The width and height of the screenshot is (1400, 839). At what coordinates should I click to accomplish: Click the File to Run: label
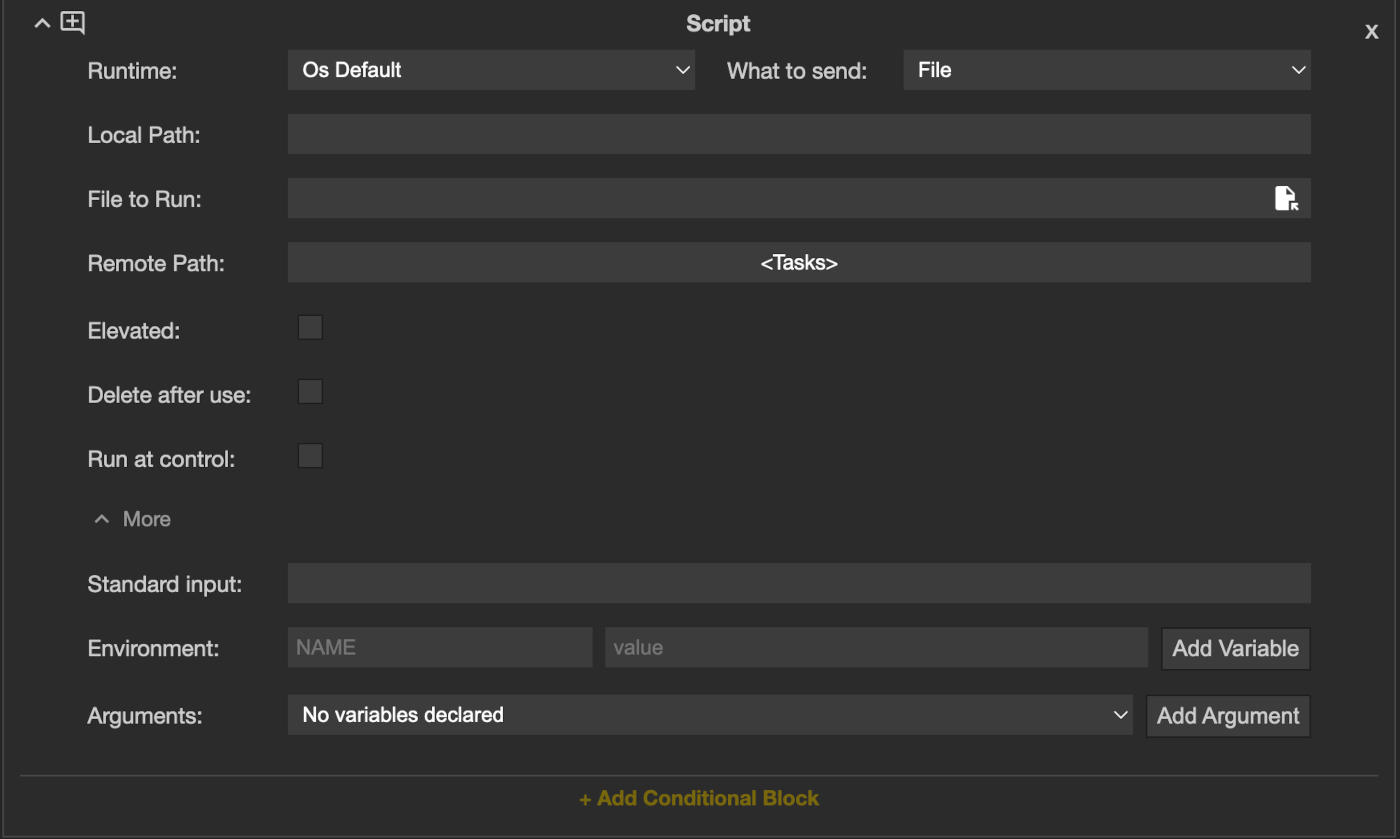click(x=145, y=199)
